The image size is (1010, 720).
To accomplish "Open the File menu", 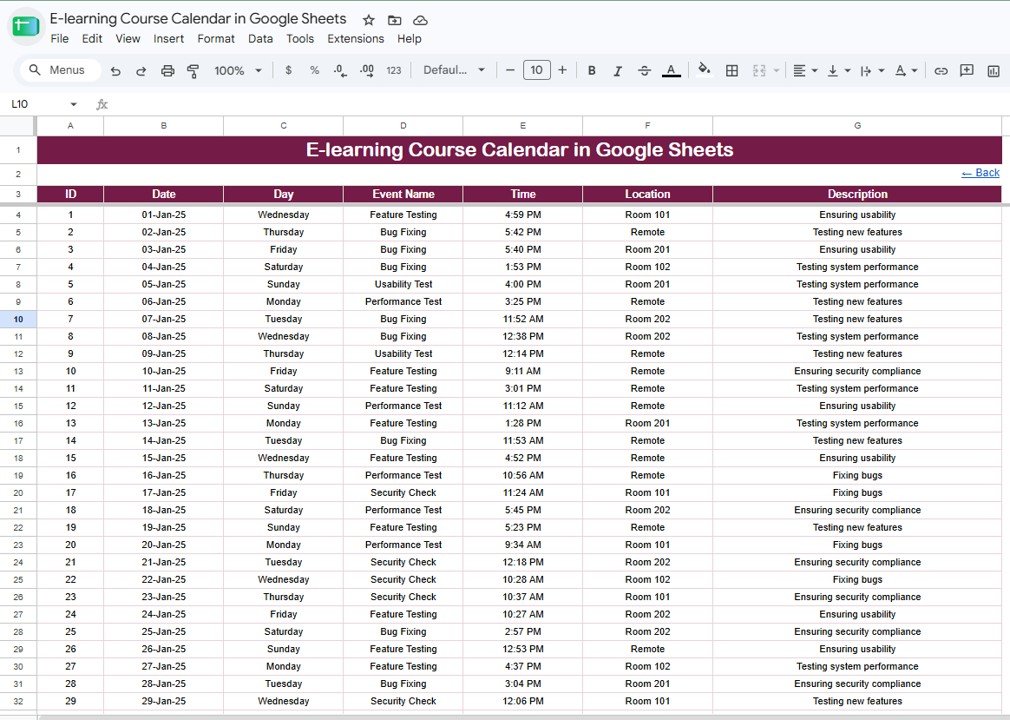I will pos(59,39).
